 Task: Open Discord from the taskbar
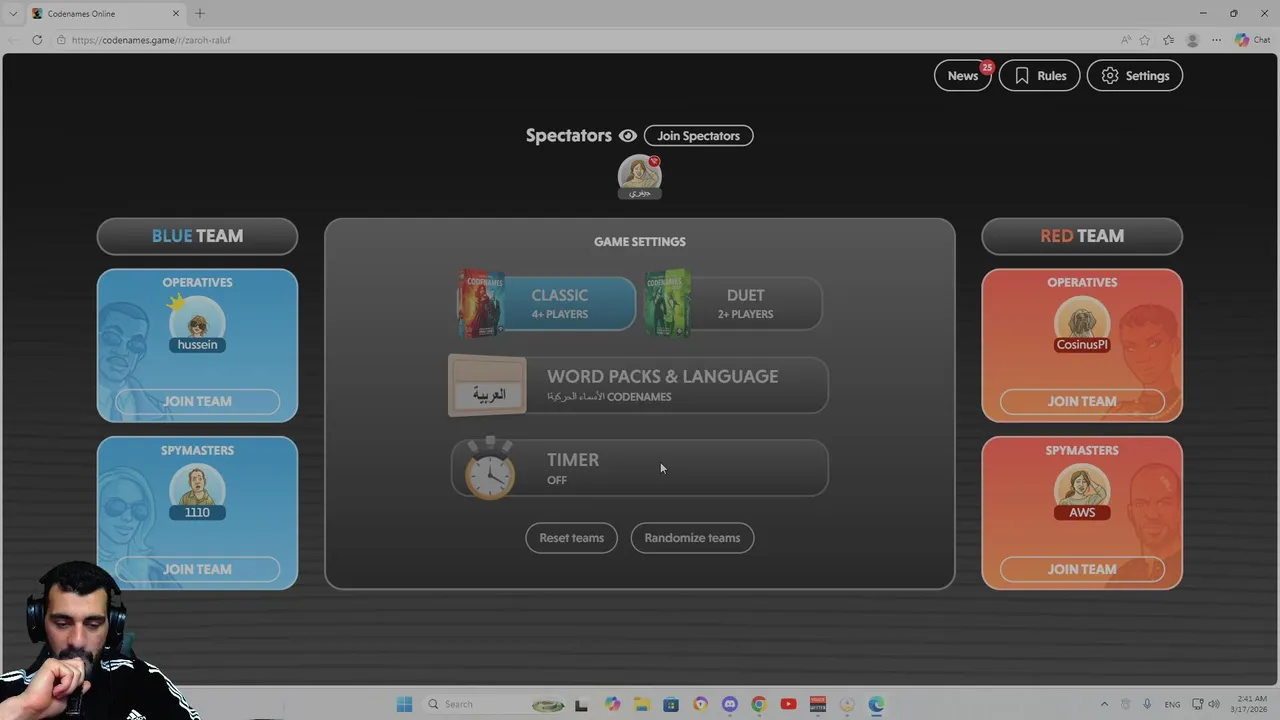coord(729,704)
